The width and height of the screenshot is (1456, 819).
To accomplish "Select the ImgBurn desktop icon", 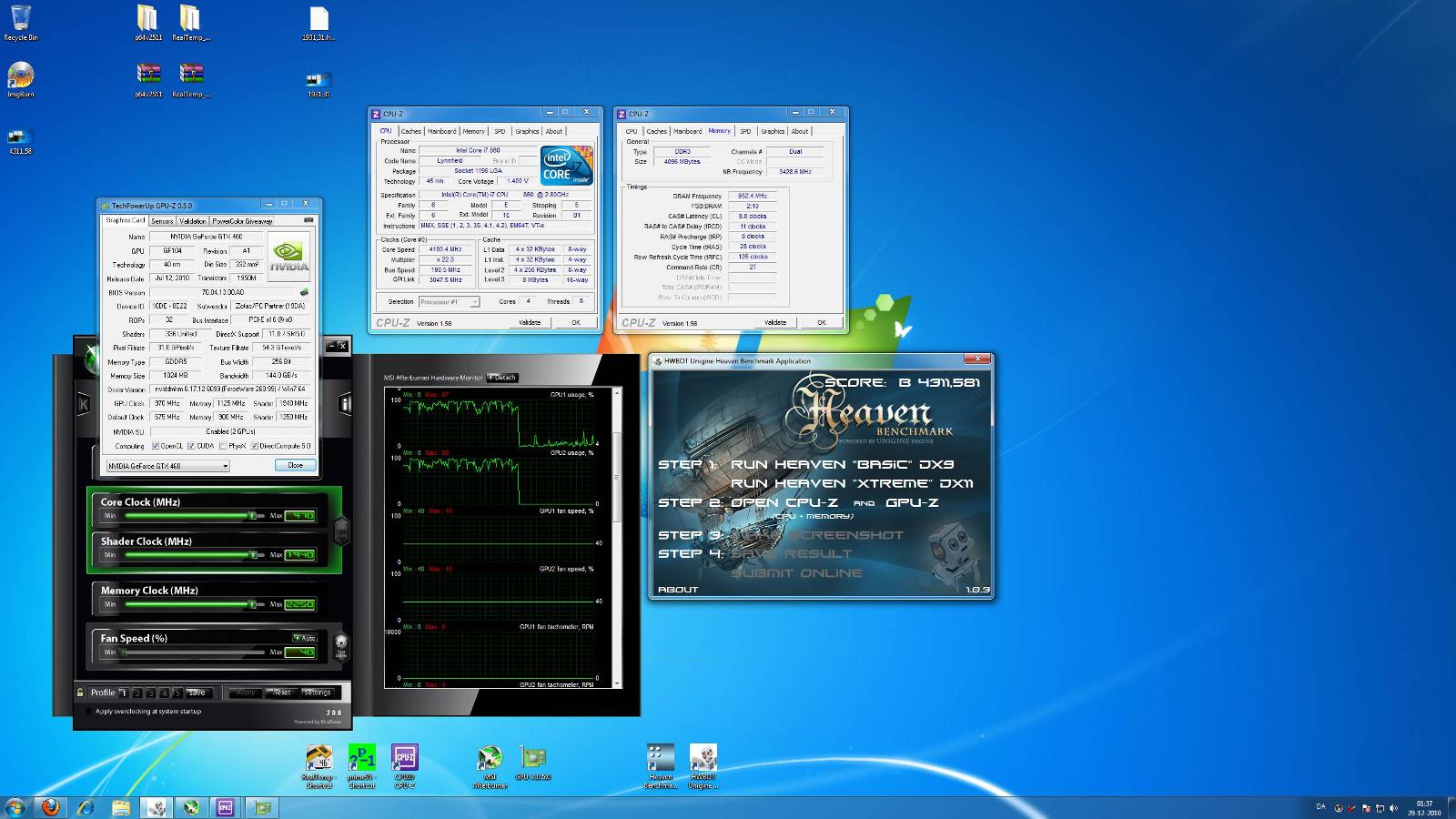I will [x=21, y=79].
